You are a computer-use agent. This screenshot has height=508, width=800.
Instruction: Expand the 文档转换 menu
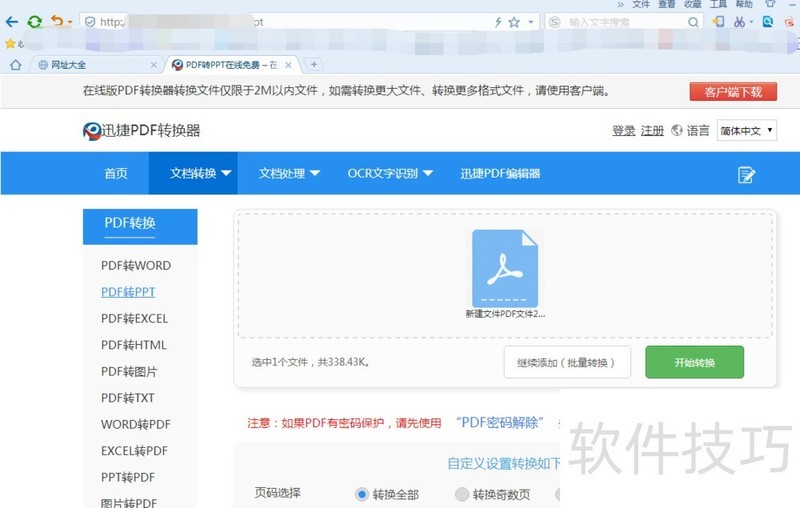point(201,173)
